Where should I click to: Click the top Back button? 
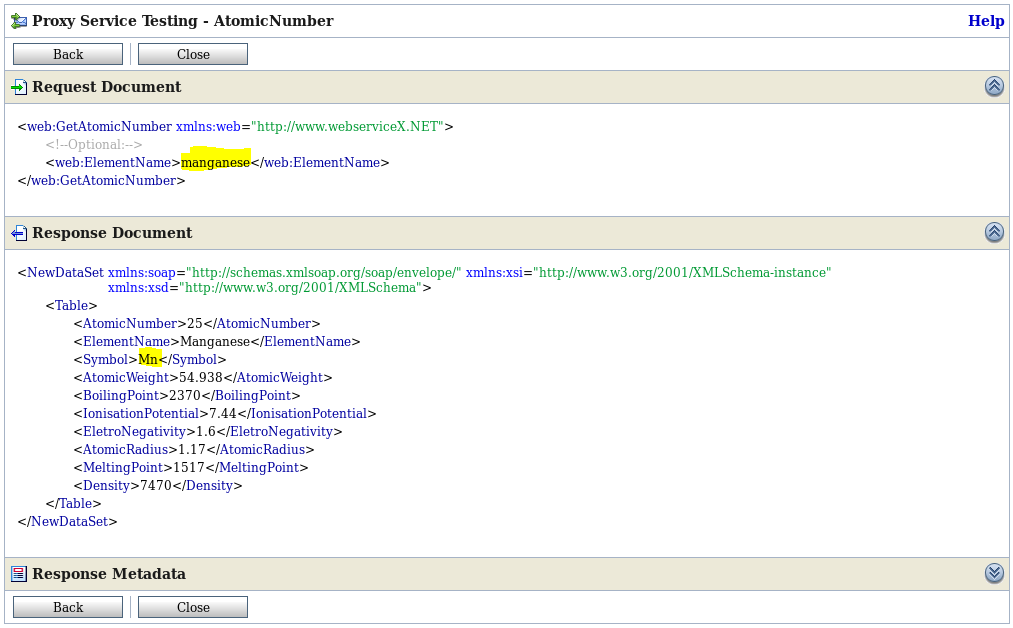click(68, 54)
